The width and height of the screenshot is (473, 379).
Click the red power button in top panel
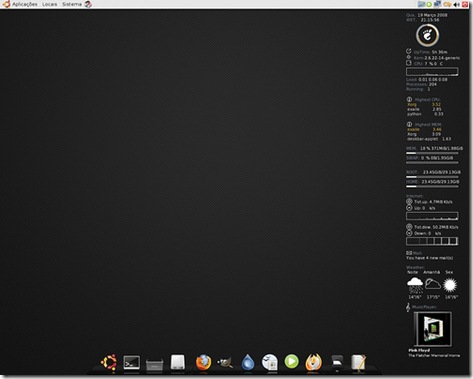click(x=465, y=4)
